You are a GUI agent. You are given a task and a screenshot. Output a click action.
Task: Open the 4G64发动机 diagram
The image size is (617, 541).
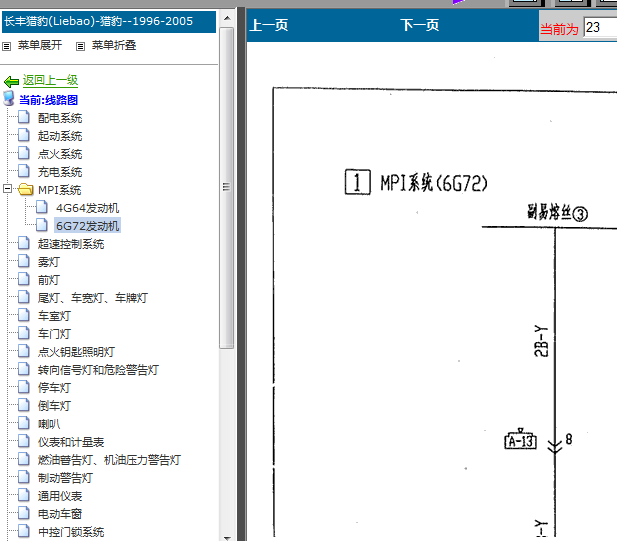click(87, 208)
